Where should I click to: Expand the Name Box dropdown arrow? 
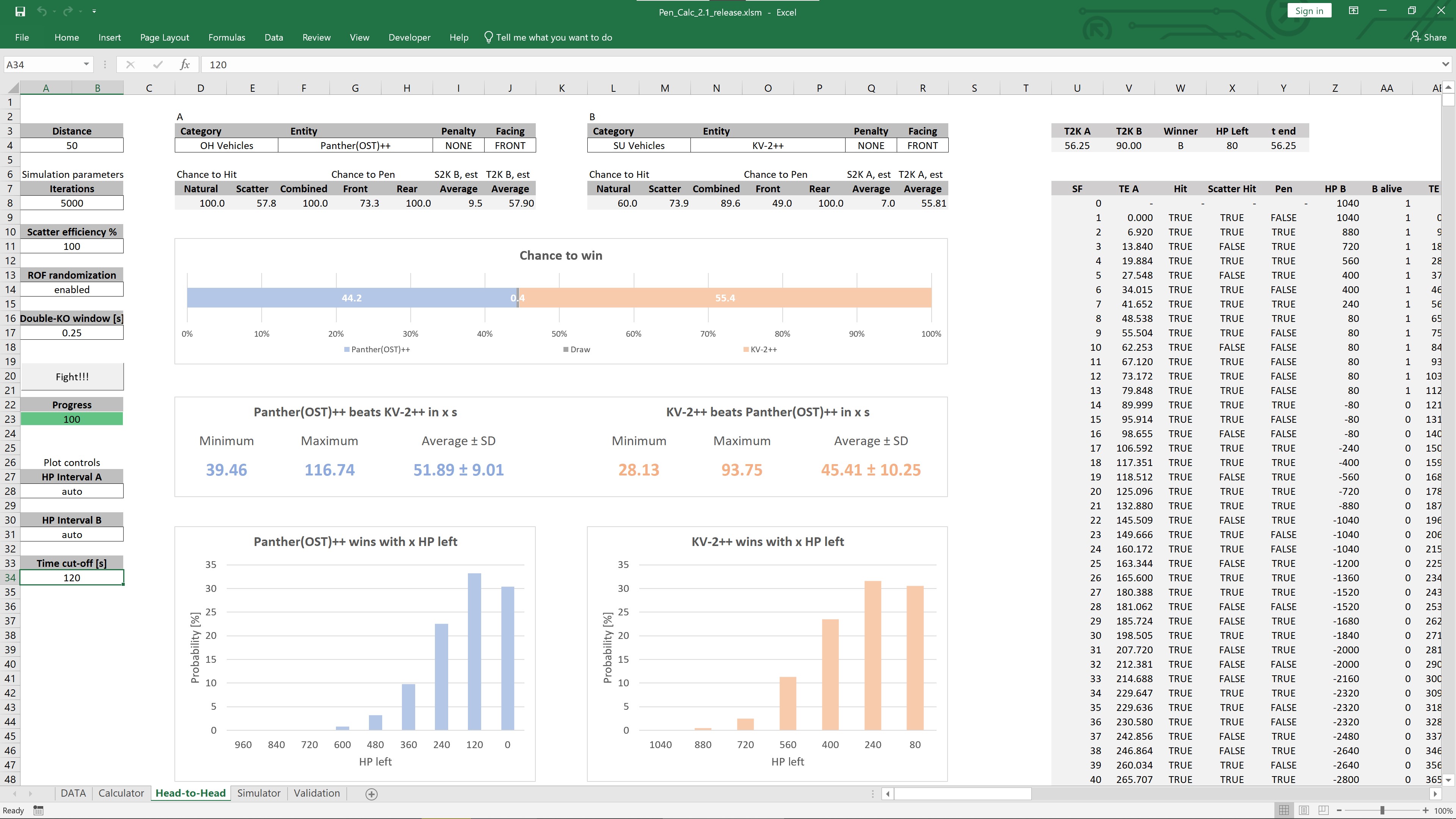pyautogui.click(x=86, y=64)
